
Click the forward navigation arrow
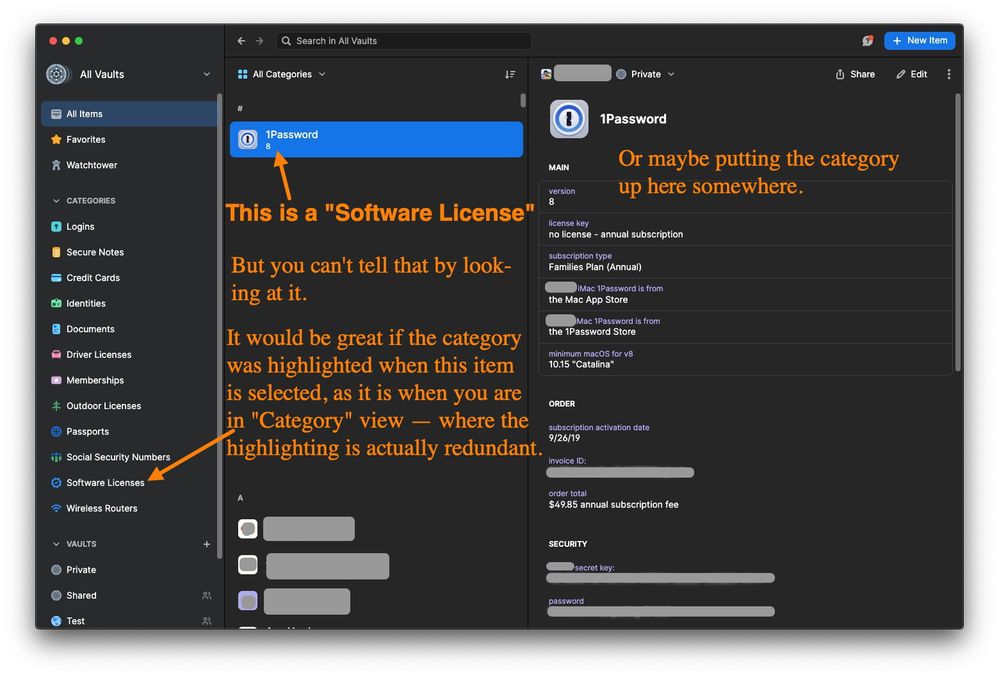coord(260,41)
